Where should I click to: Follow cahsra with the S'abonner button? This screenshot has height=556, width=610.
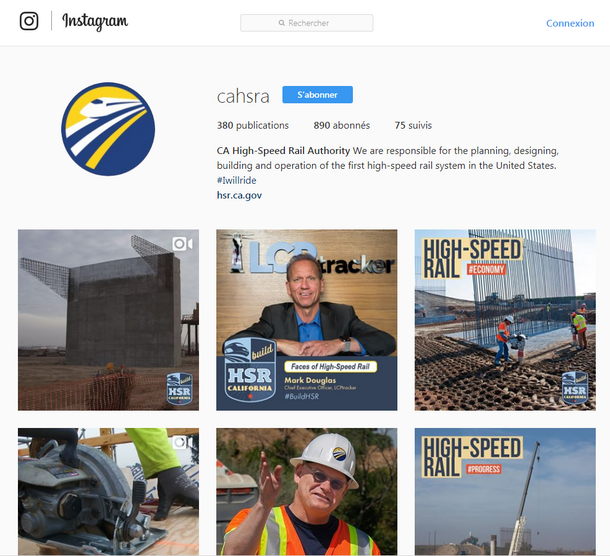coord(317,95)
